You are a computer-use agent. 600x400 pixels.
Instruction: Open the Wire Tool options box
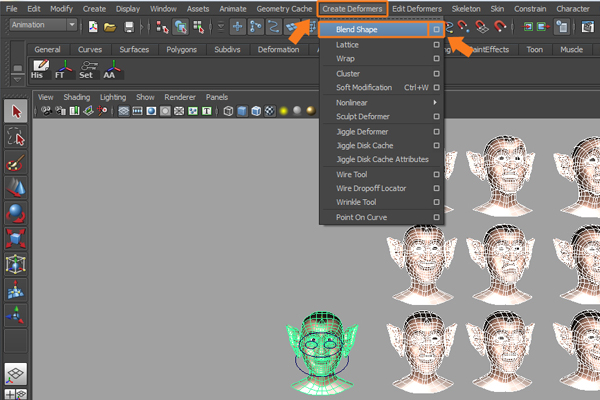[x=436, y=175]
